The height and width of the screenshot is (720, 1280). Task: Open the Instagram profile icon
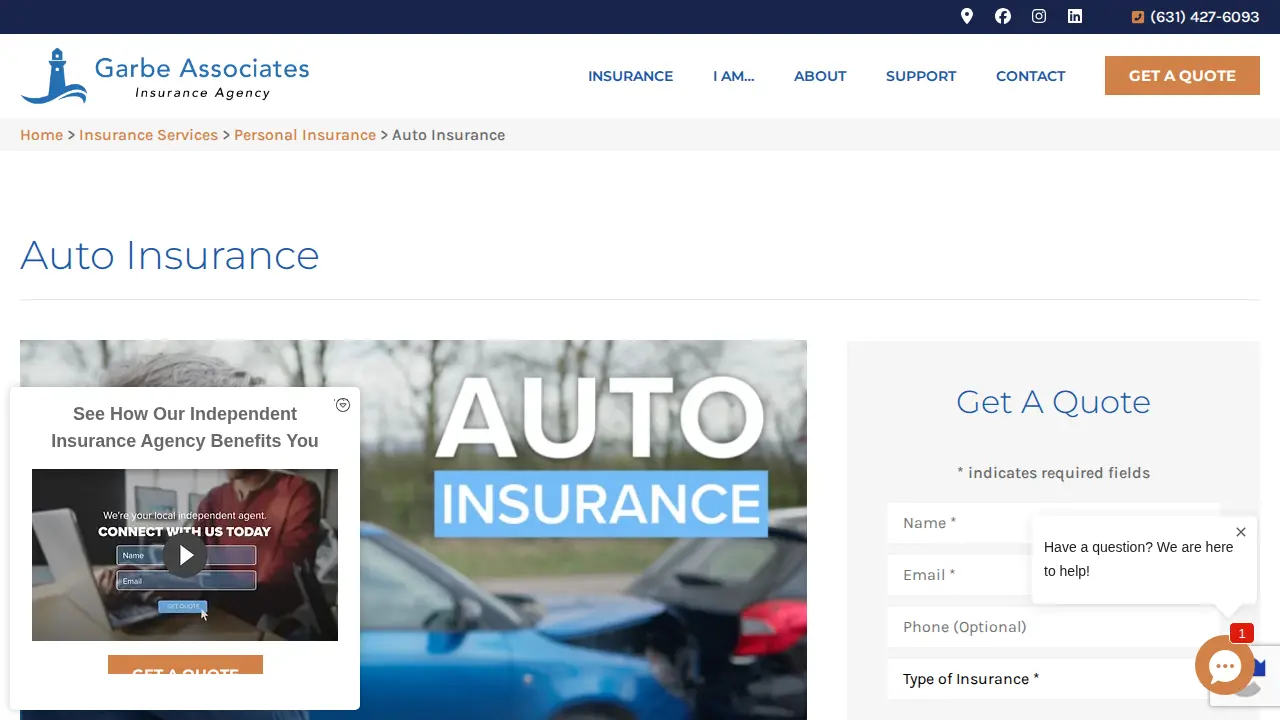[1039, 16]
